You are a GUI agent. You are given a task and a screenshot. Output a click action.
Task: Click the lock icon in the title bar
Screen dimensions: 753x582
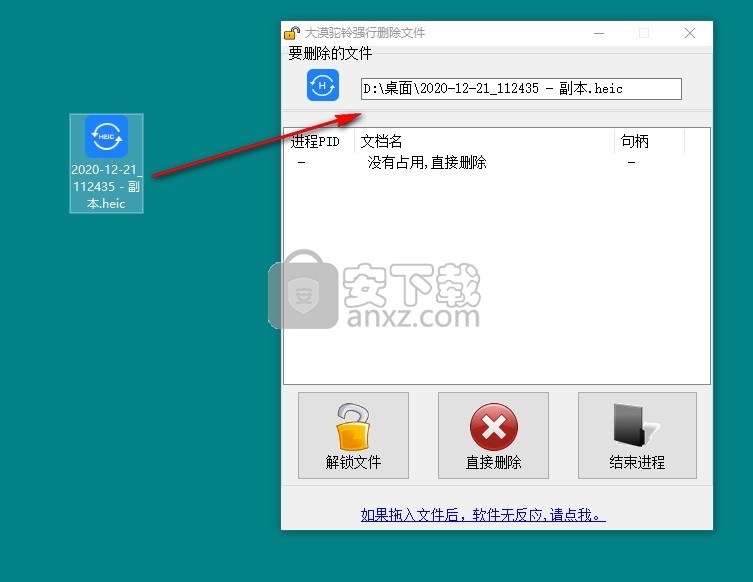click(292, 33)
